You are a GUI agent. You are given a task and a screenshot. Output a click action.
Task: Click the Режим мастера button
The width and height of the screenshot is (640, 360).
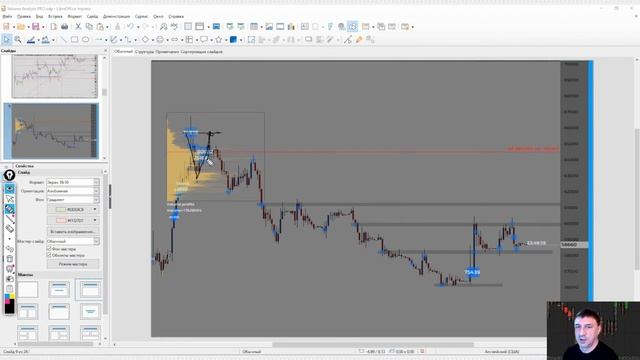(x=73, y=264)
